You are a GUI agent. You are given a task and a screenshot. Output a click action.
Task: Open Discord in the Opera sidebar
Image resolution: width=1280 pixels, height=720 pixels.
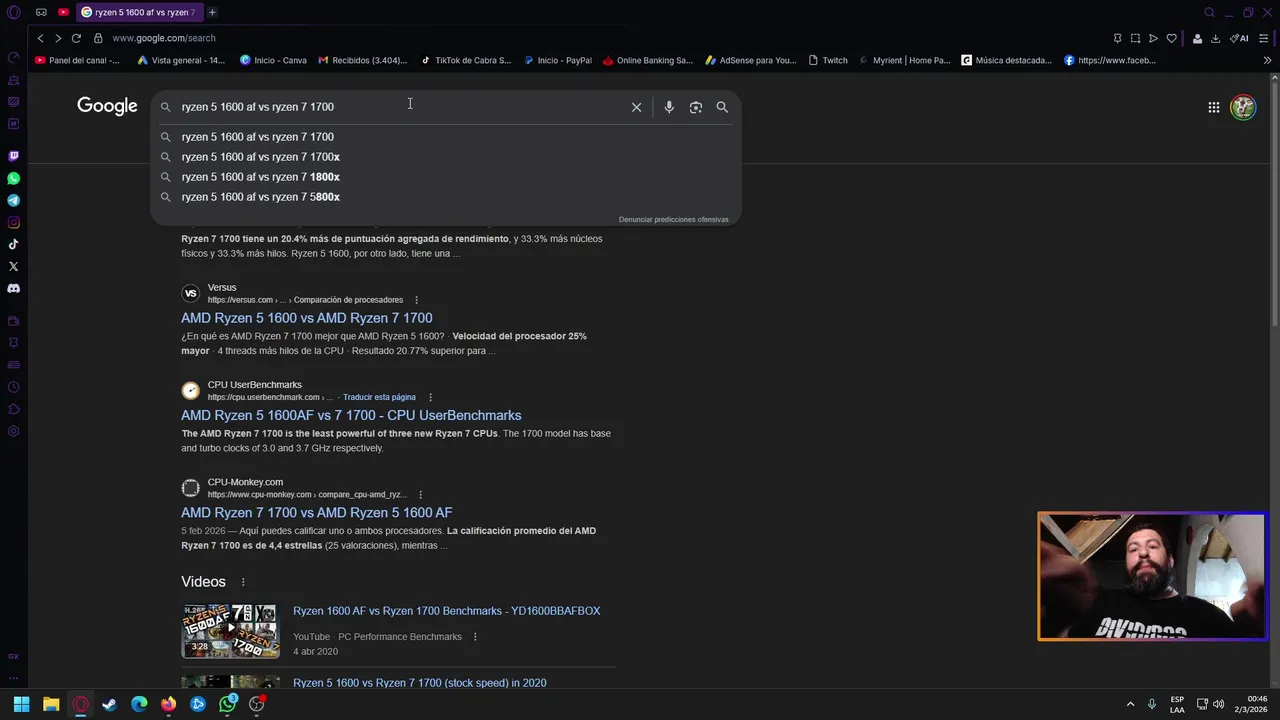coord(13,288)
